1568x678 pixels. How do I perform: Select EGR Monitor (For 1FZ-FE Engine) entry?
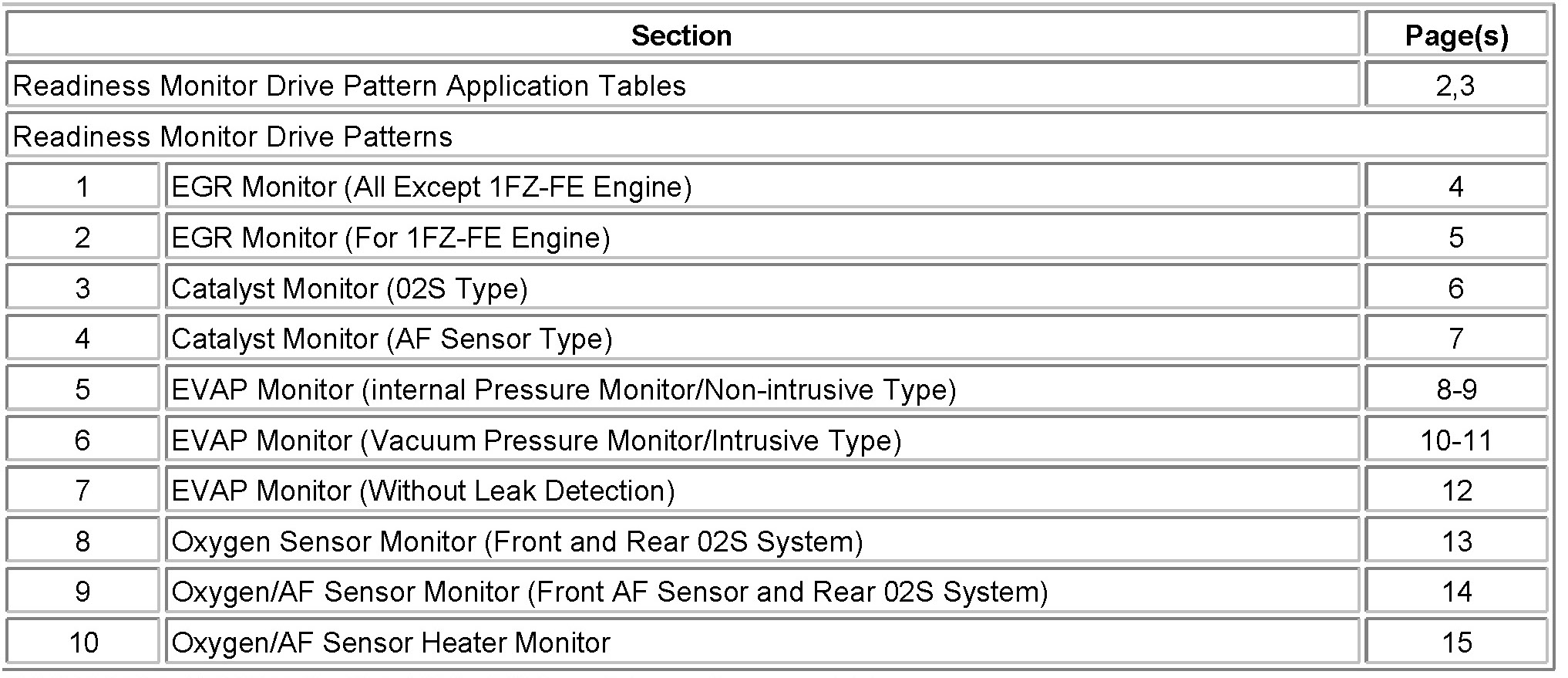point(390,238)
